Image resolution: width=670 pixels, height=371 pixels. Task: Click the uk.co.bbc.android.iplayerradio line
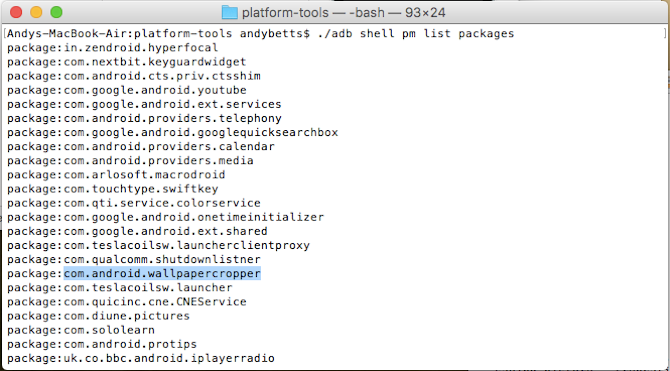141,358
